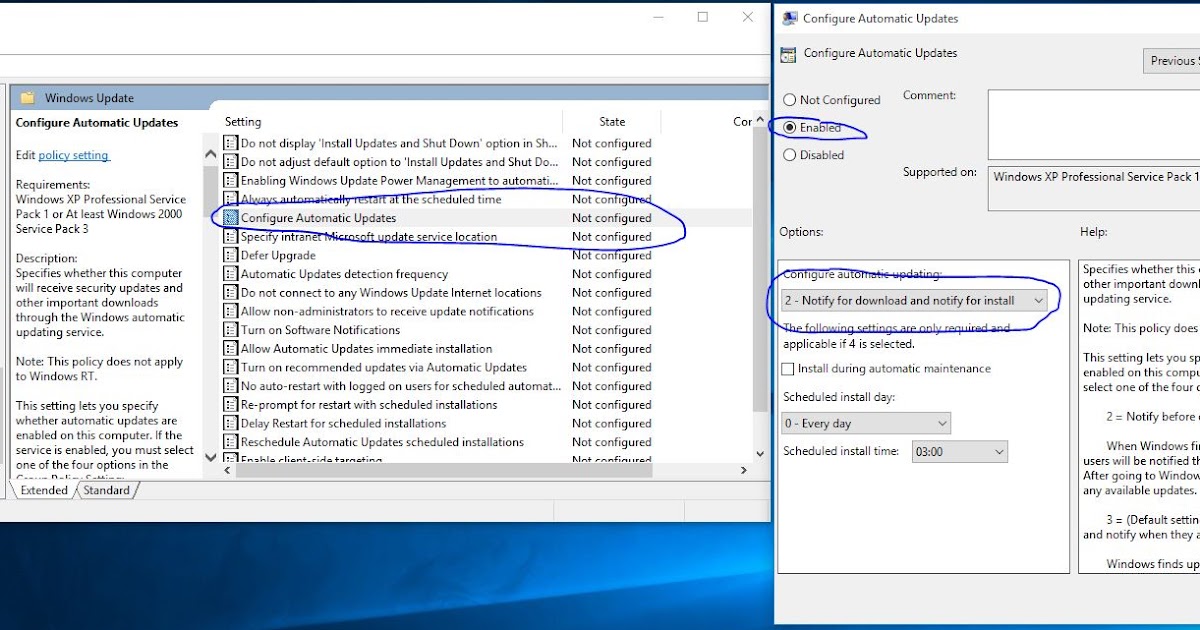Click the Windows Update folder icon
This screenshot has width=1200, height=630.
27,97
